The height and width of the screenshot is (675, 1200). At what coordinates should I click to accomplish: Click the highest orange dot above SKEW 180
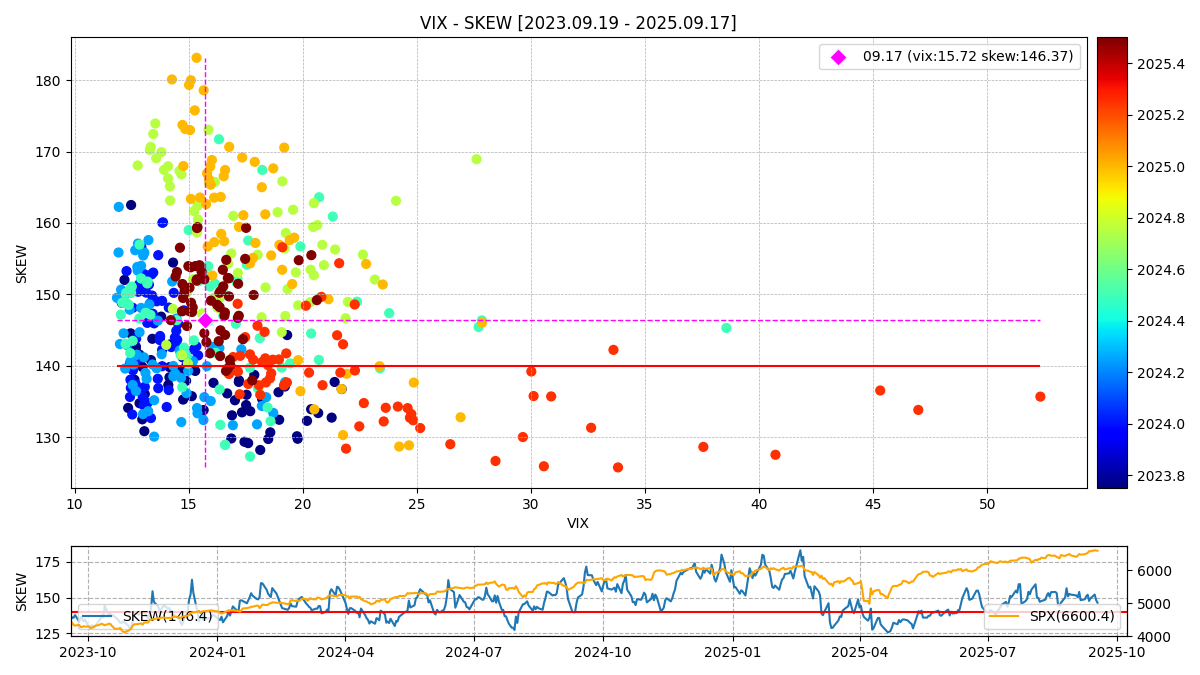tap(197, 58)
